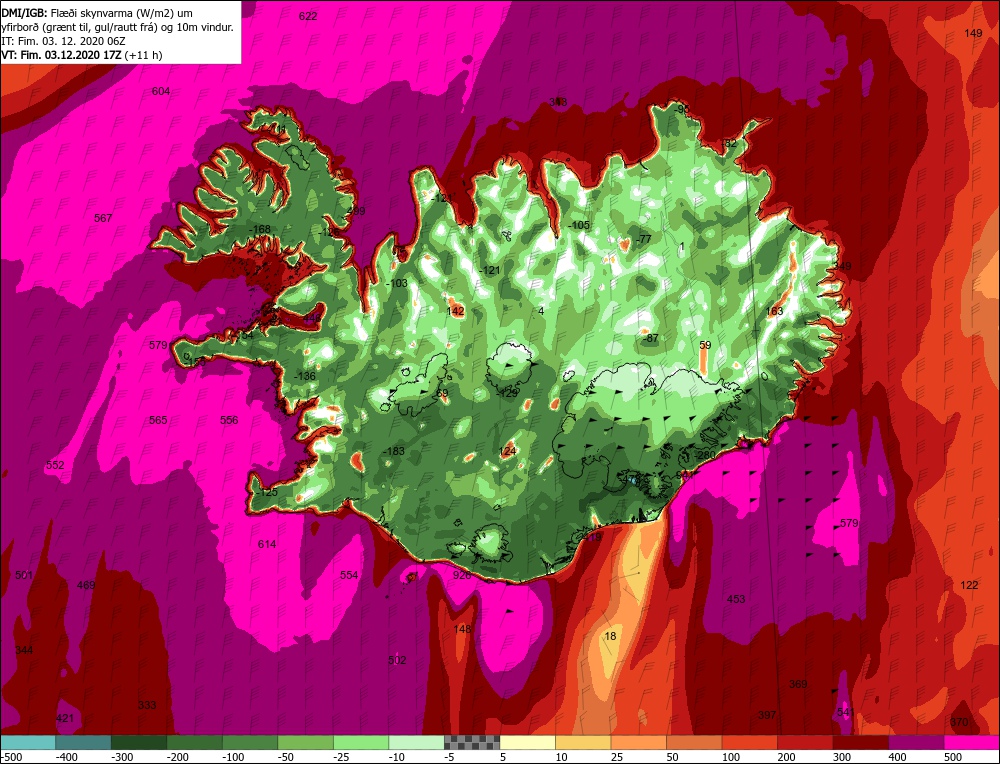1000x764 pixels.
Task: Click the pale yellow 5 to 10 swatch
Action: tap(527, 742)
